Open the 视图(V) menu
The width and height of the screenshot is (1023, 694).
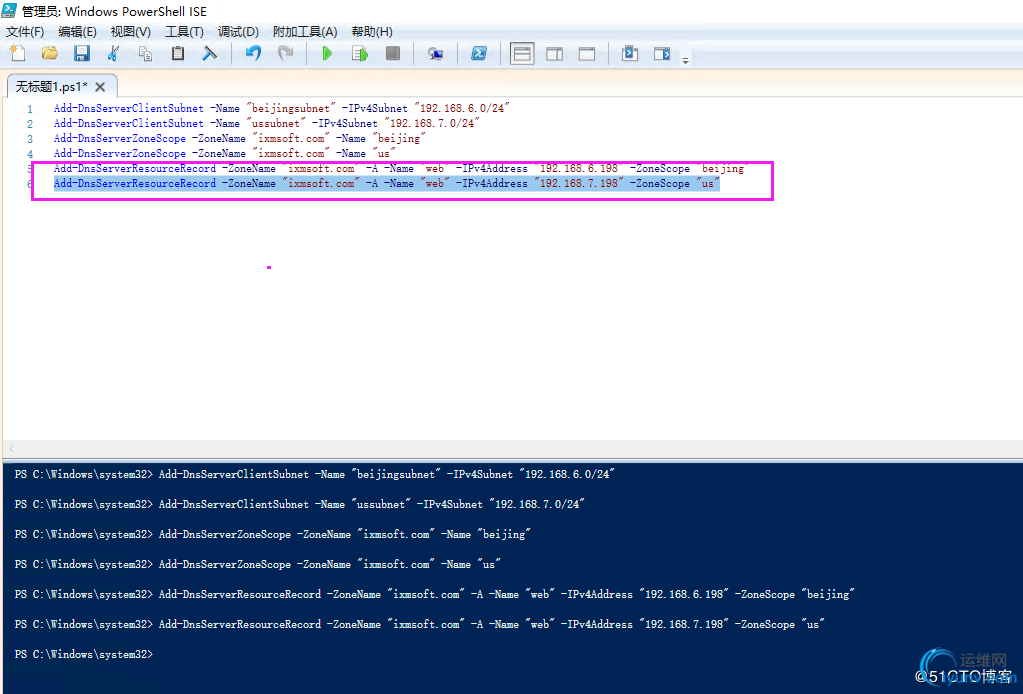[x=130, y=31]
